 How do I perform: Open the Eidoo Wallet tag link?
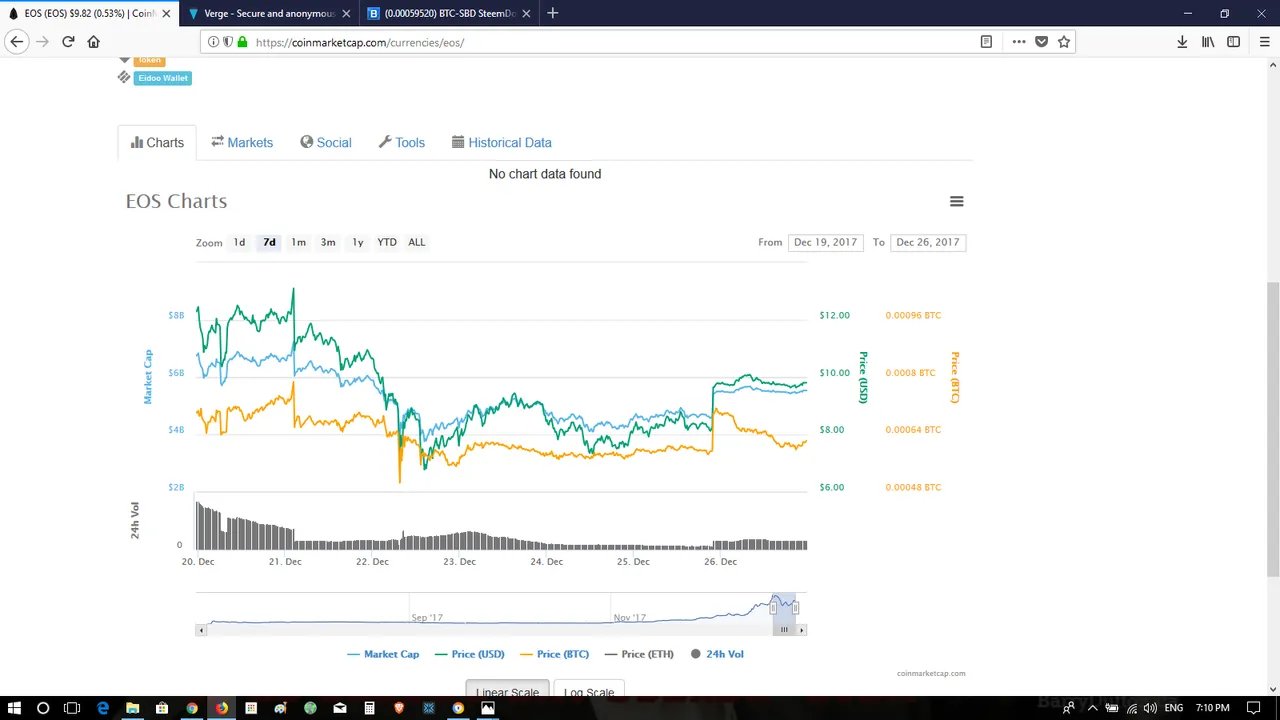163,78
